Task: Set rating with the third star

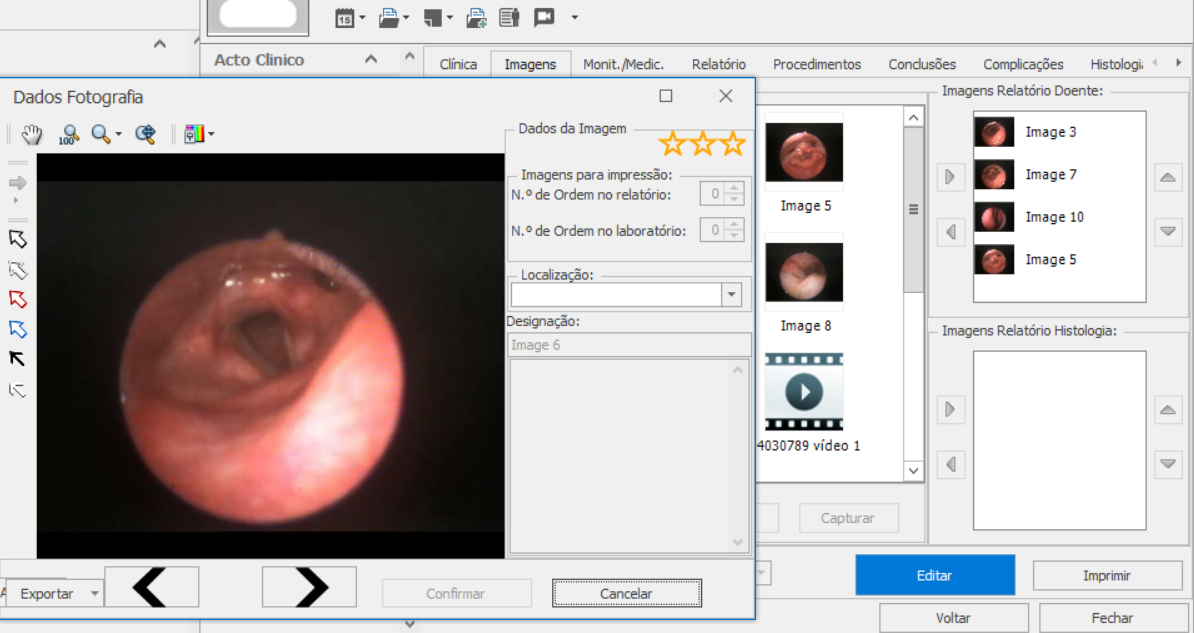Action: pyautogui.click(x=734, y=144)
